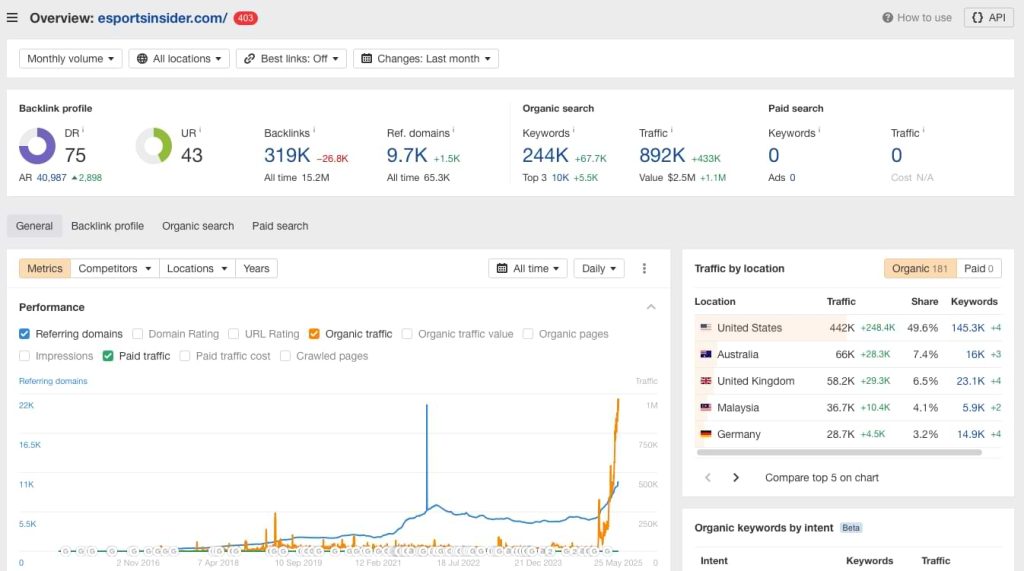Open the esportsinsider.com/ link
1024x571 pixels.
[162, 18]
